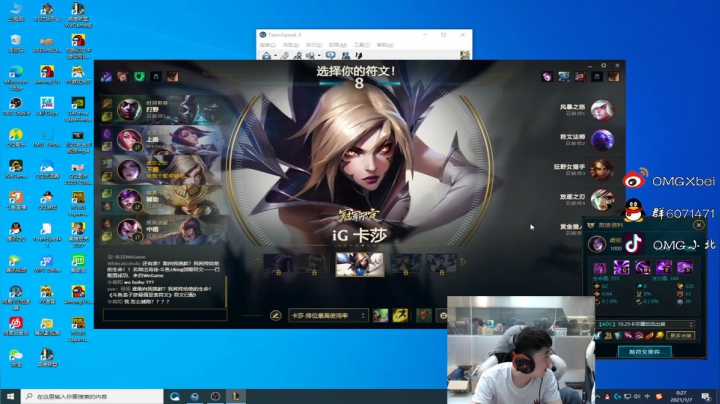Close the 英雄资料 helper panel
Image resolution: width=720 pixels, height=404 pixels.
pyautogui.click(x=698, y=225)
